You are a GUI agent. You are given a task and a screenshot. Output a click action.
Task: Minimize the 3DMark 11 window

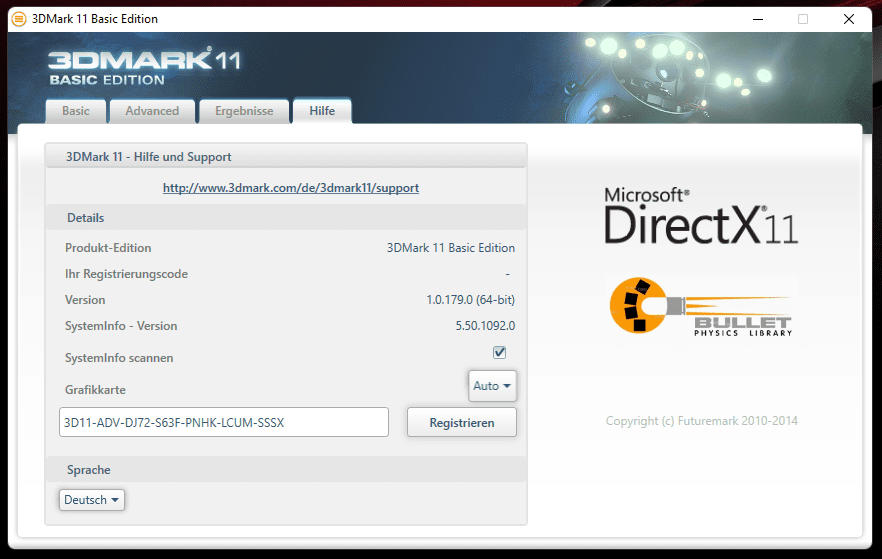(x=758, y=19)
